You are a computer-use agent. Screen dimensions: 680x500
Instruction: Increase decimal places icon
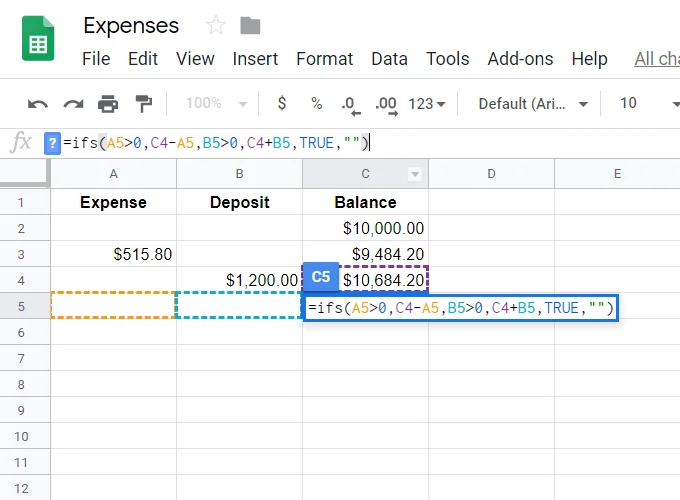click(x=386, y=105)
